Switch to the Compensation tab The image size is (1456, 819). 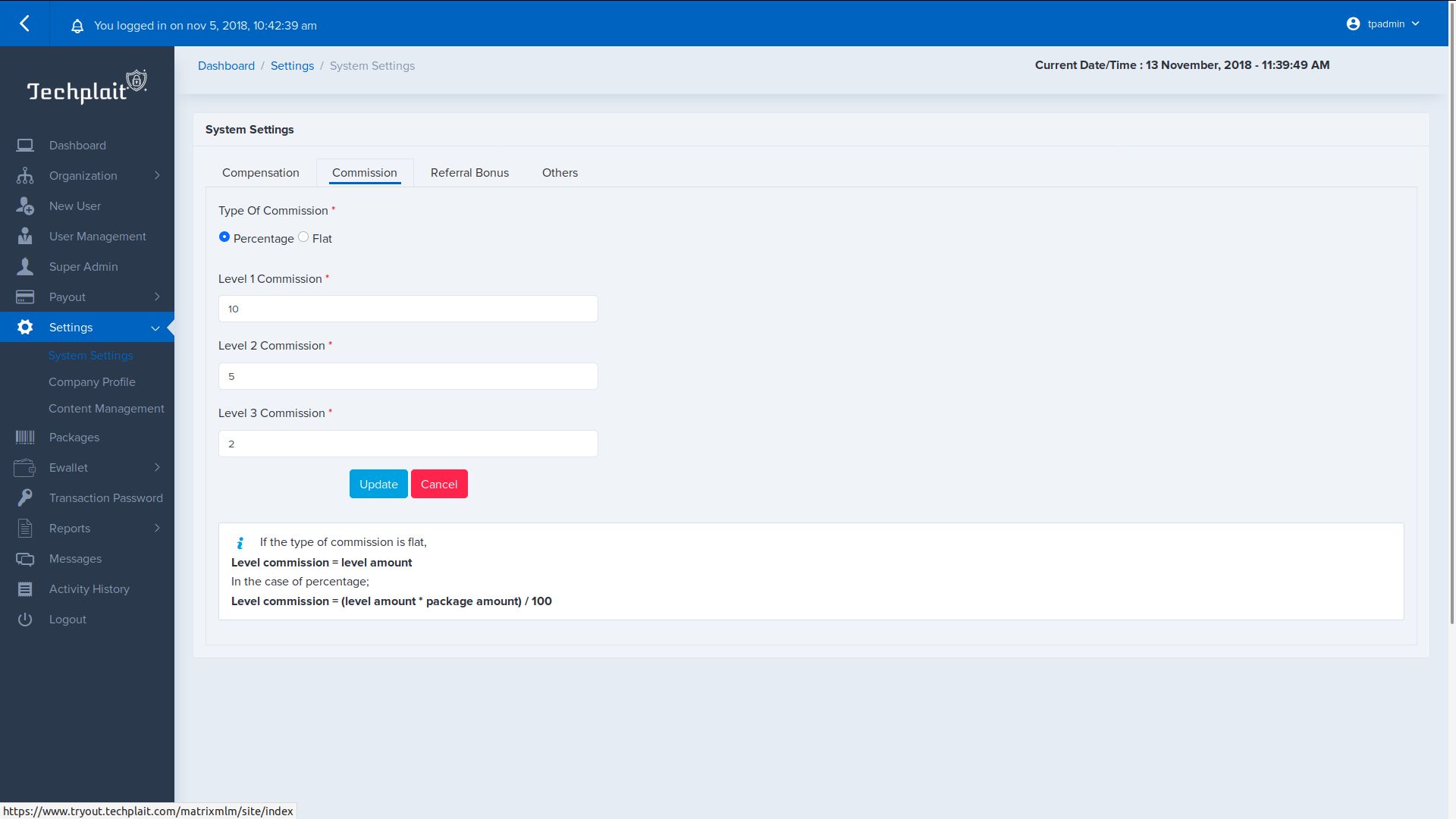click(260, 173)
